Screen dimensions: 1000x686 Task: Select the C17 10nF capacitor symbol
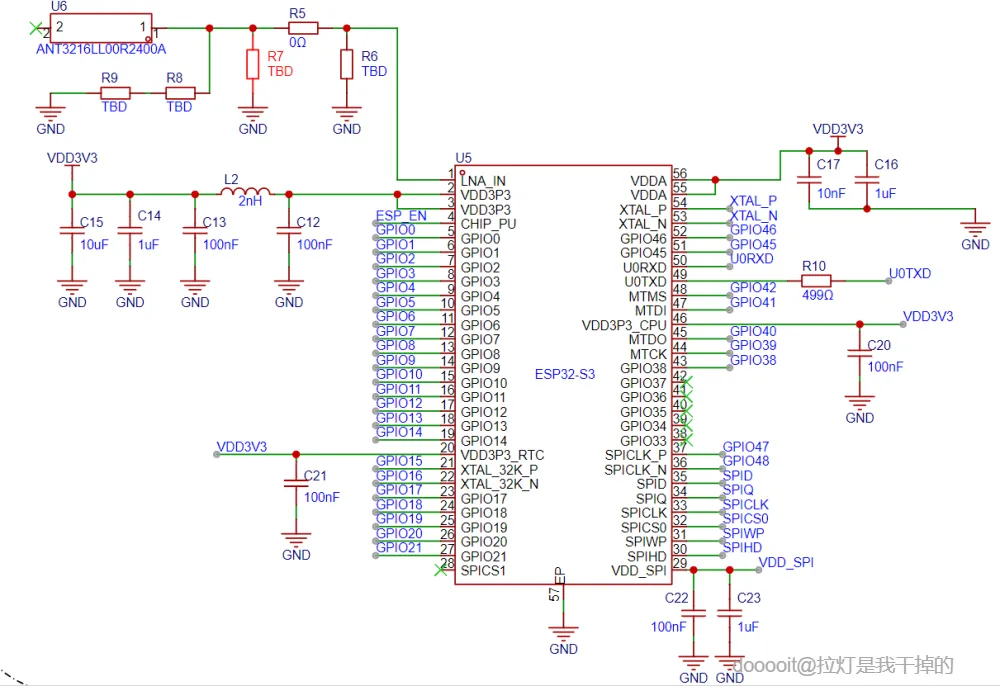[x=809, y=180]
